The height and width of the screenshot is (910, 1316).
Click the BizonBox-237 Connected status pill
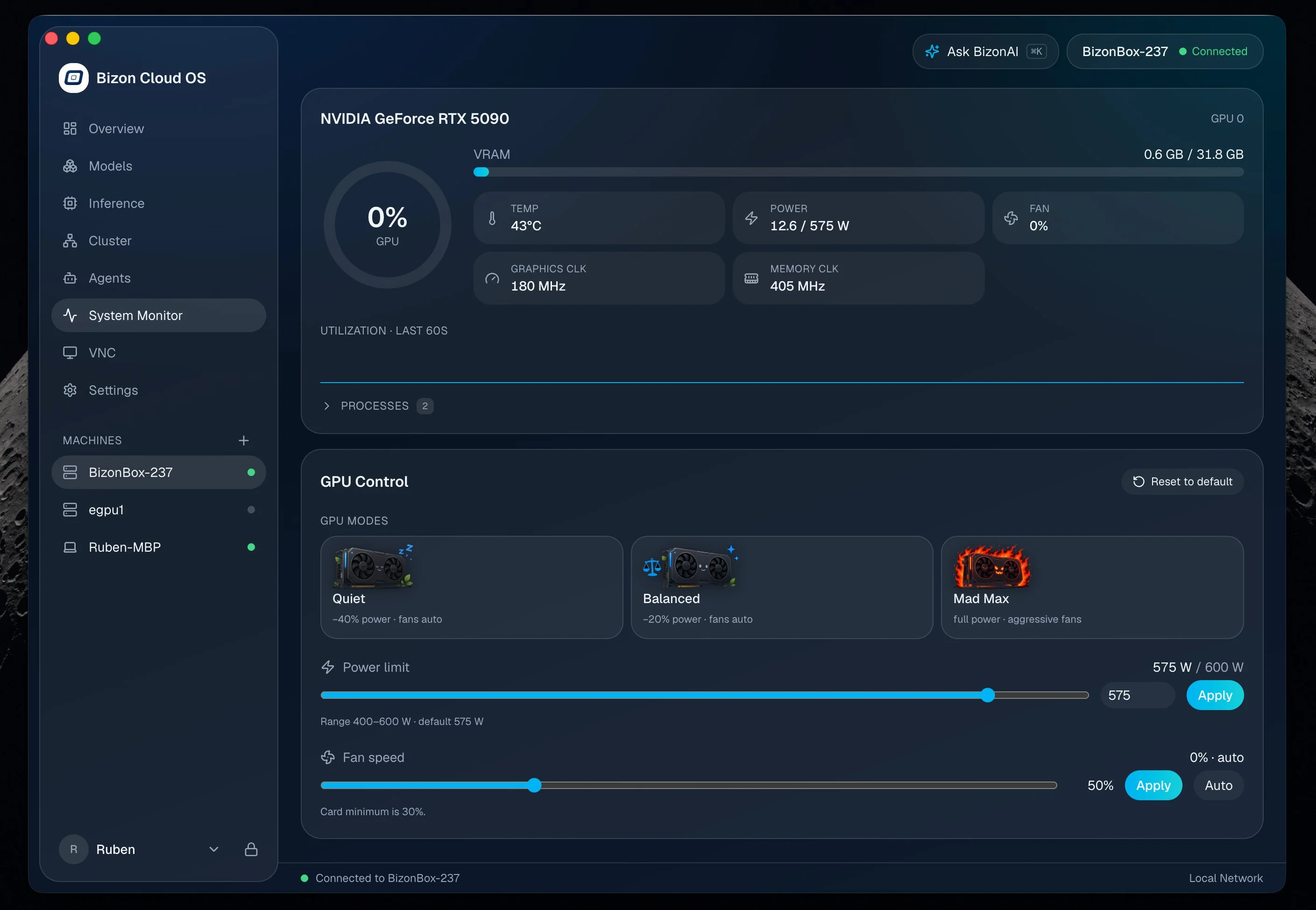click(x=1164, y=51)
